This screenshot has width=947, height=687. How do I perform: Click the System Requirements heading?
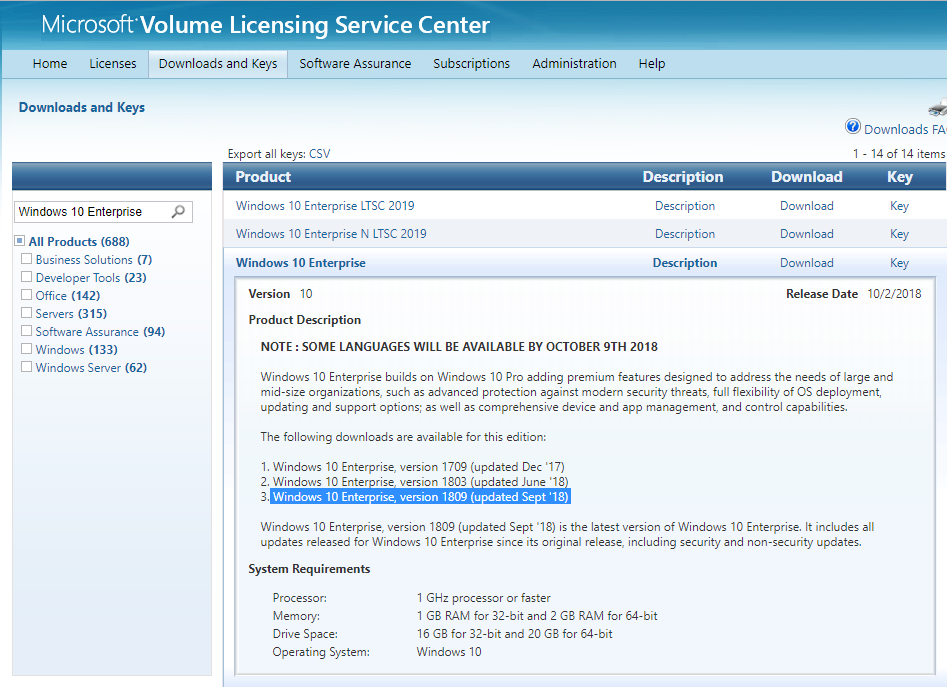pyautogui.click(x=309, y=569)
